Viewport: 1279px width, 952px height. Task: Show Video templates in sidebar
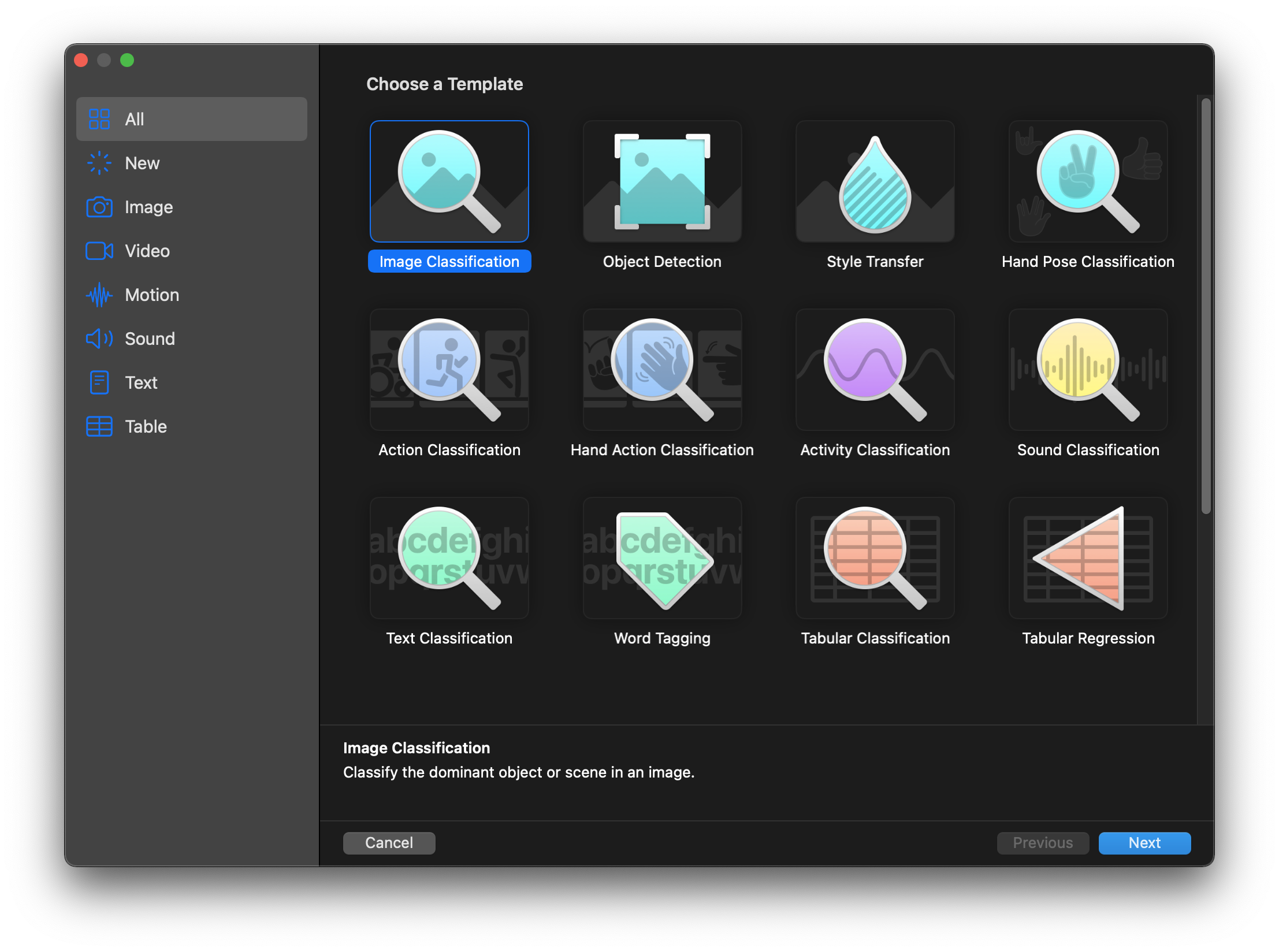(147, 251)
